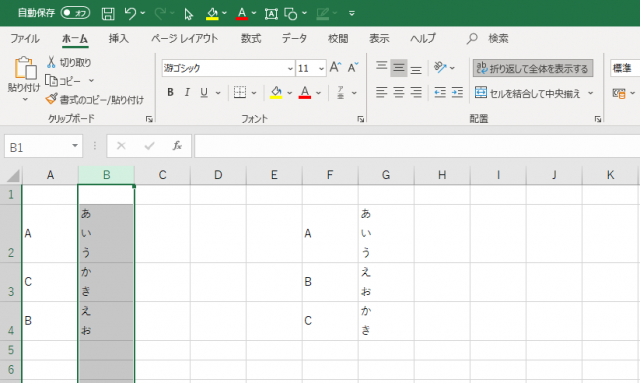
Task: Click the select objects pointer icon
Action: (x=188, y=14)
